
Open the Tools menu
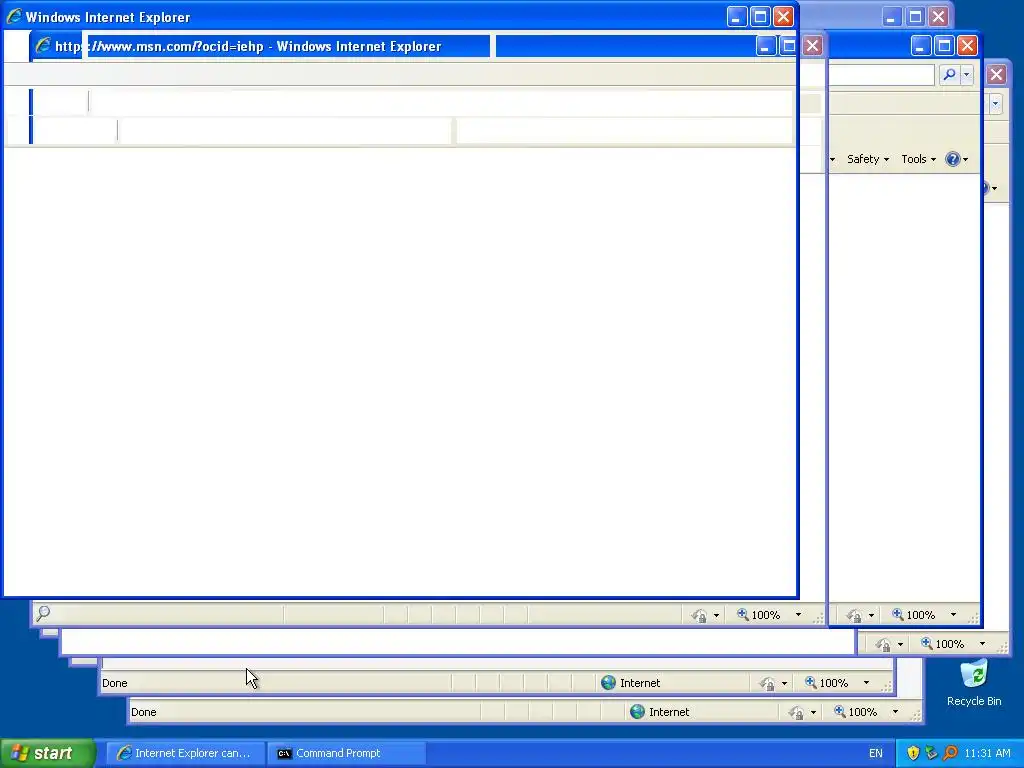coord(918,159)
